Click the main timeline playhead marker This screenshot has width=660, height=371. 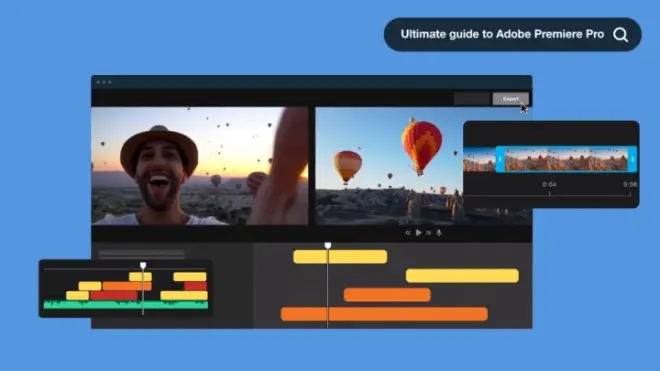327,246
